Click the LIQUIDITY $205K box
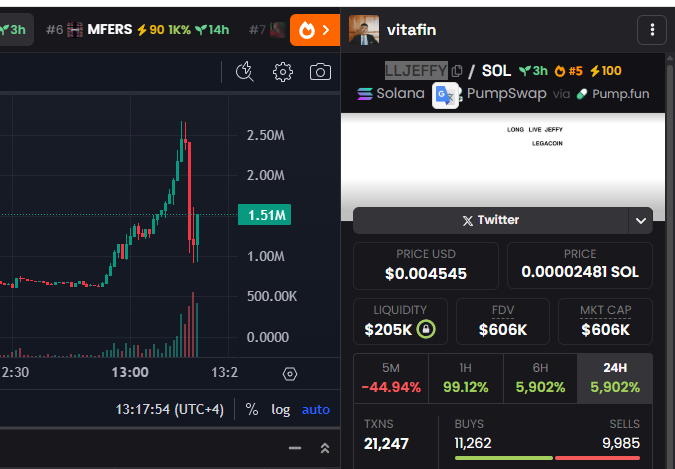The image size is (675, 469). click(400, 322)
